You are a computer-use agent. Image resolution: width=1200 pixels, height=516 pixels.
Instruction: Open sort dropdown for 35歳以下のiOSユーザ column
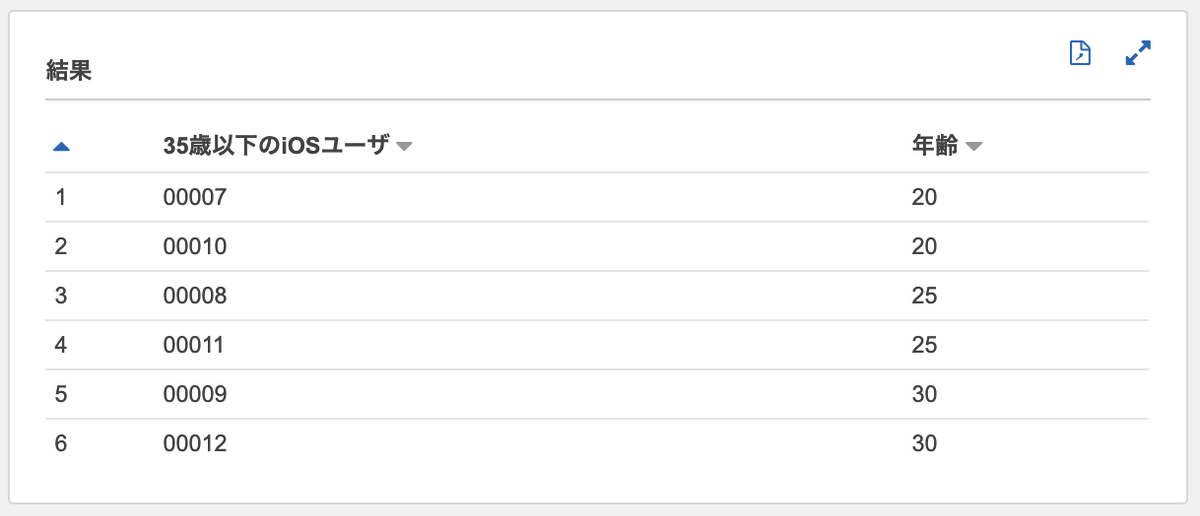click(x=404, y=147)
